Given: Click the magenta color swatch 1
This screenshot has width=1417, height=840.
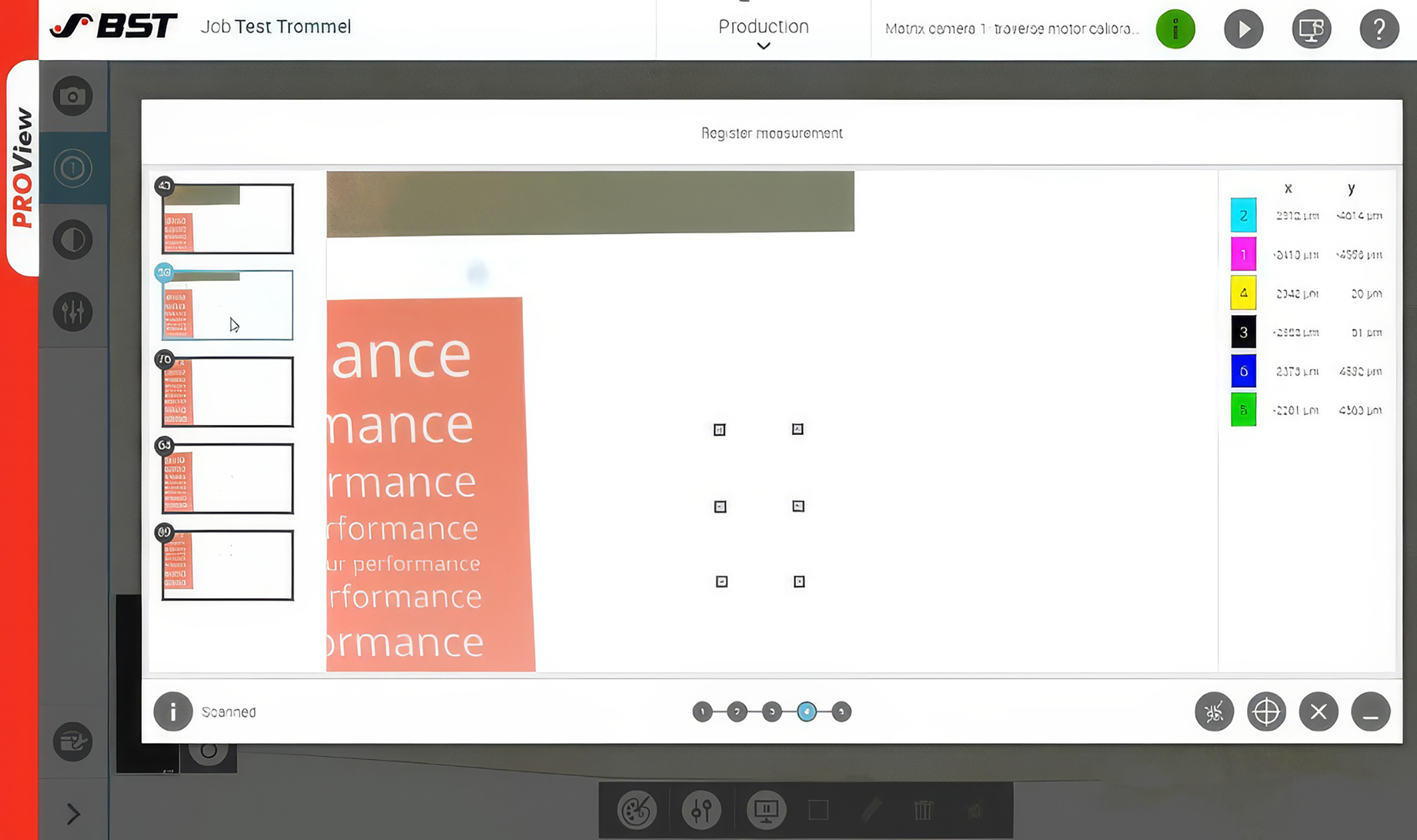Looking at the screenshot, I should click(x=1243, y=254).
